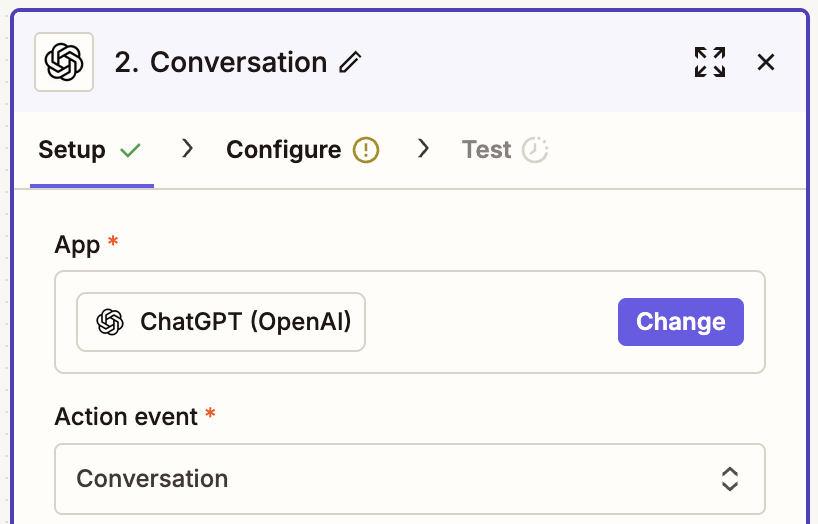Click the "App" field label
This screenshot has width=818, height=524.
[77, 245]
